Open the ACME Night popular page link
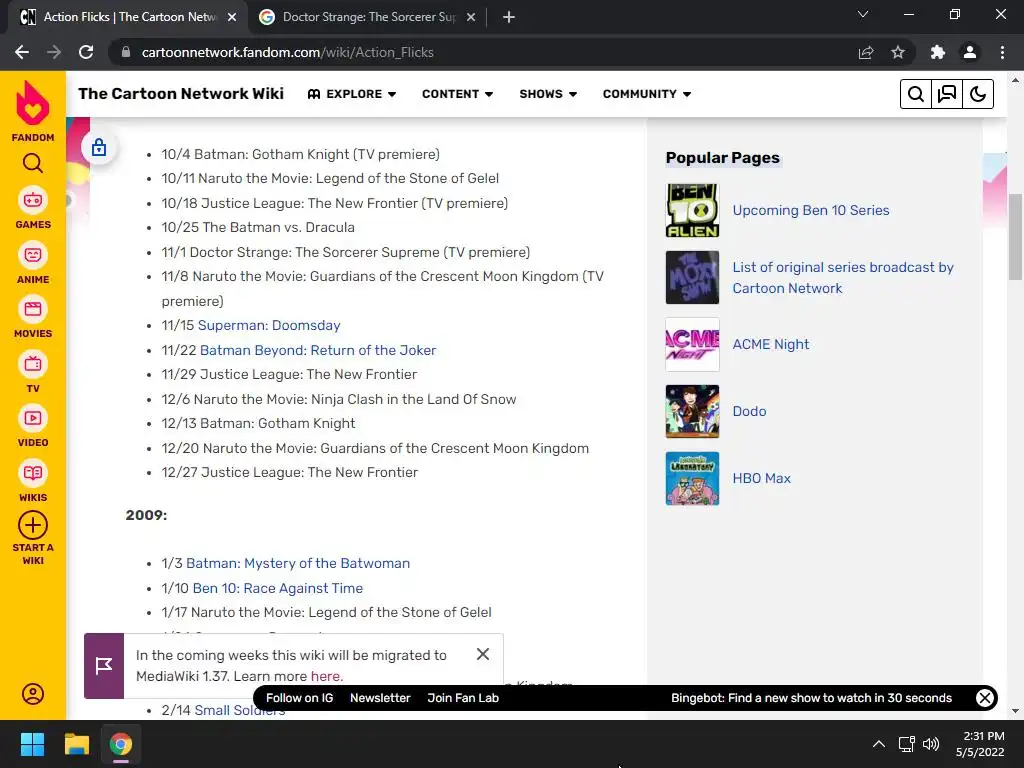The width and height of the screenshot is (1024, 768). 771,344
